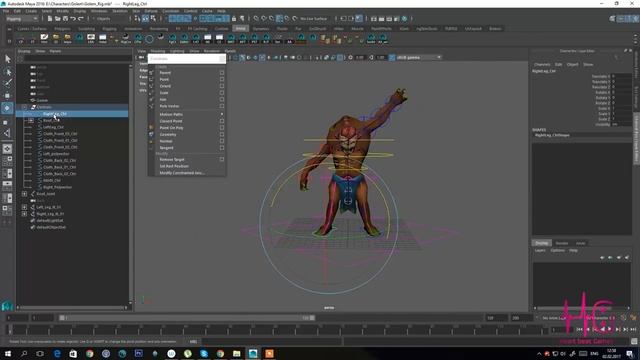Open the viewport Shading menu
This screenshot has width=640, height=360.
158,51
